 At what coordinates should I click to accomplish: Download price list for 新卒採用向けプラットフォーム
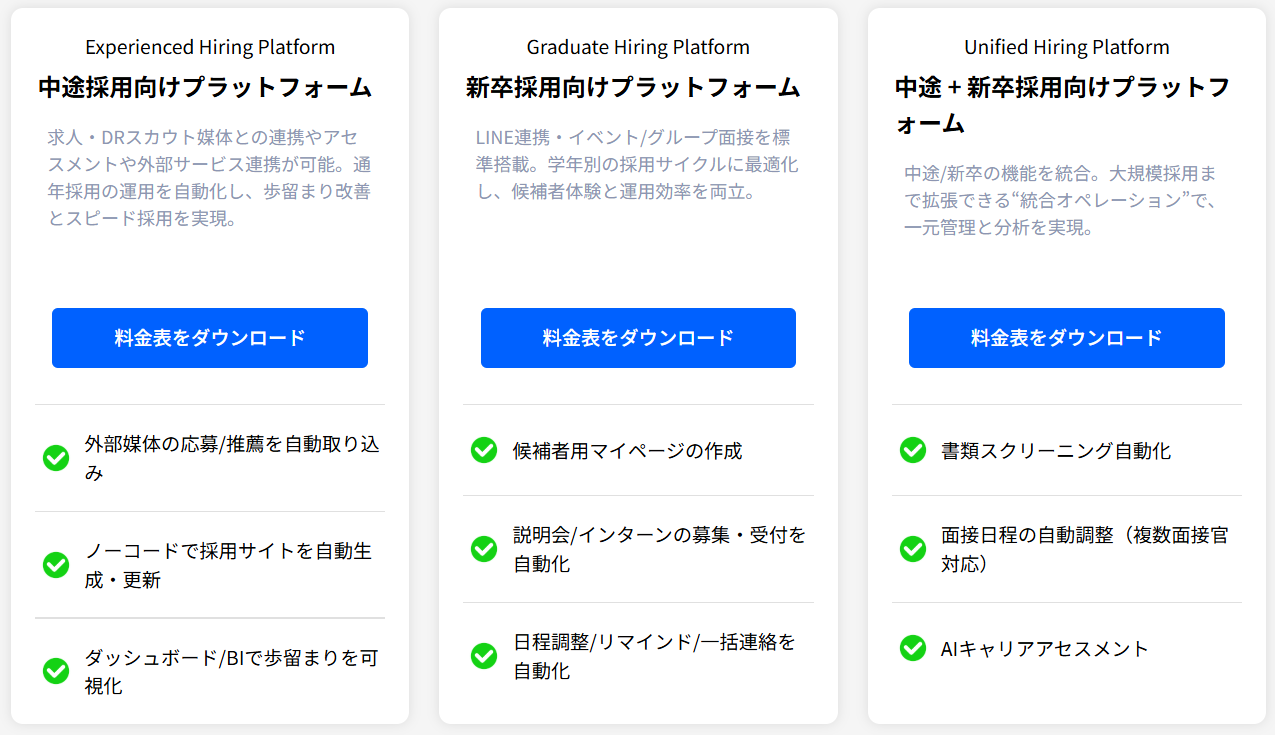coord(638,338)
